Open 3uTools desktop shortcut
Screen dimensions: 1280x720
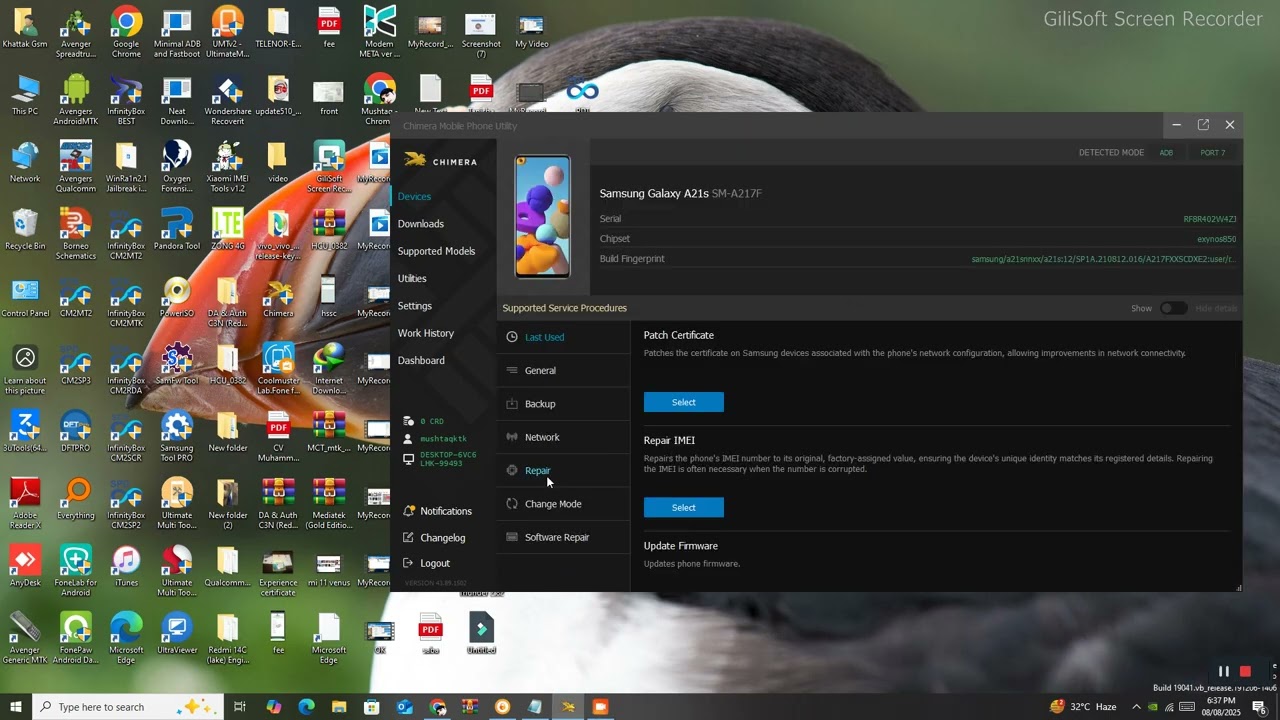tap(25, 430)
